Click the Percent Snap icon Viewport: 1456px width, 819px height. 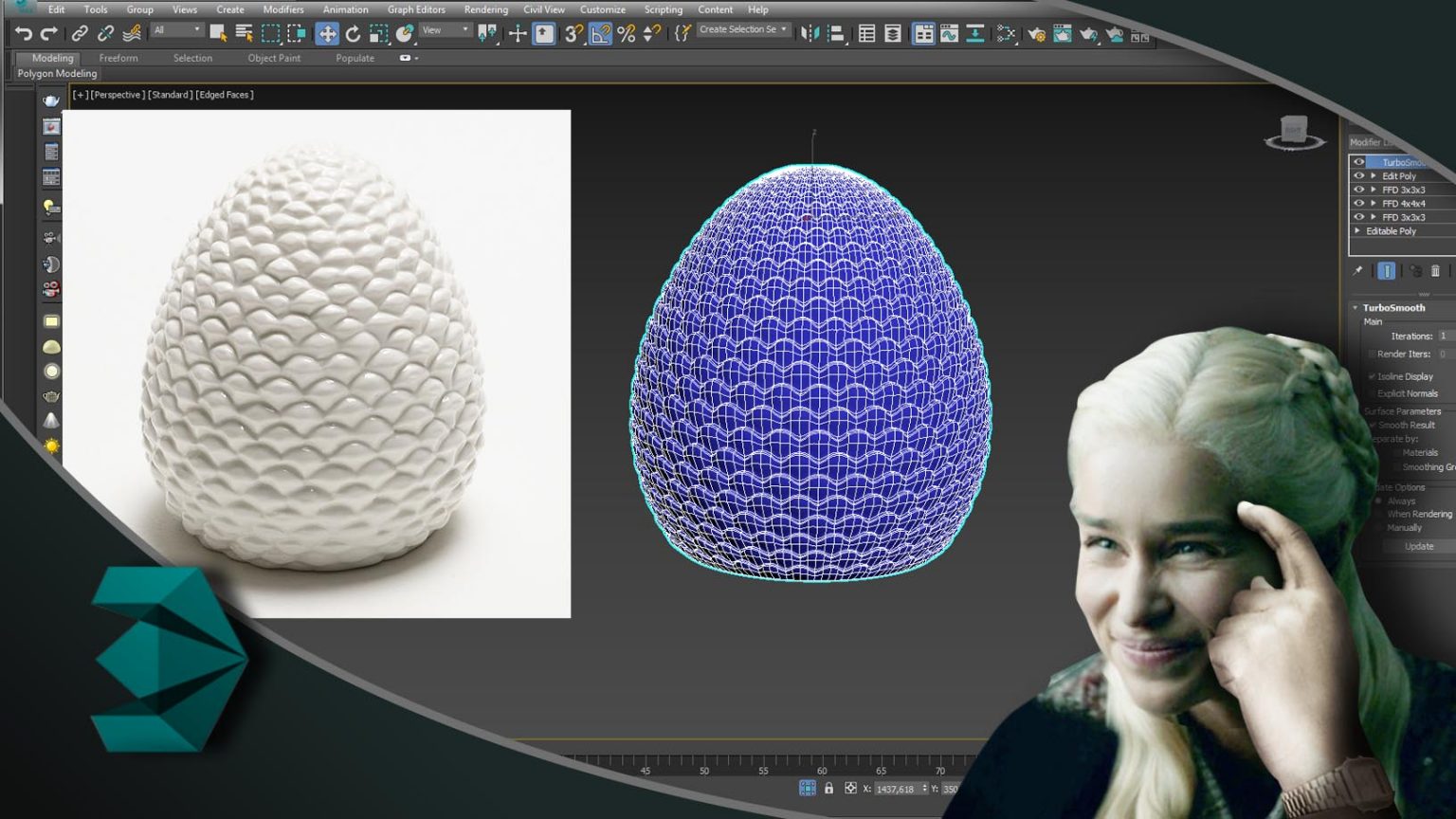click(x=626, y=34)
